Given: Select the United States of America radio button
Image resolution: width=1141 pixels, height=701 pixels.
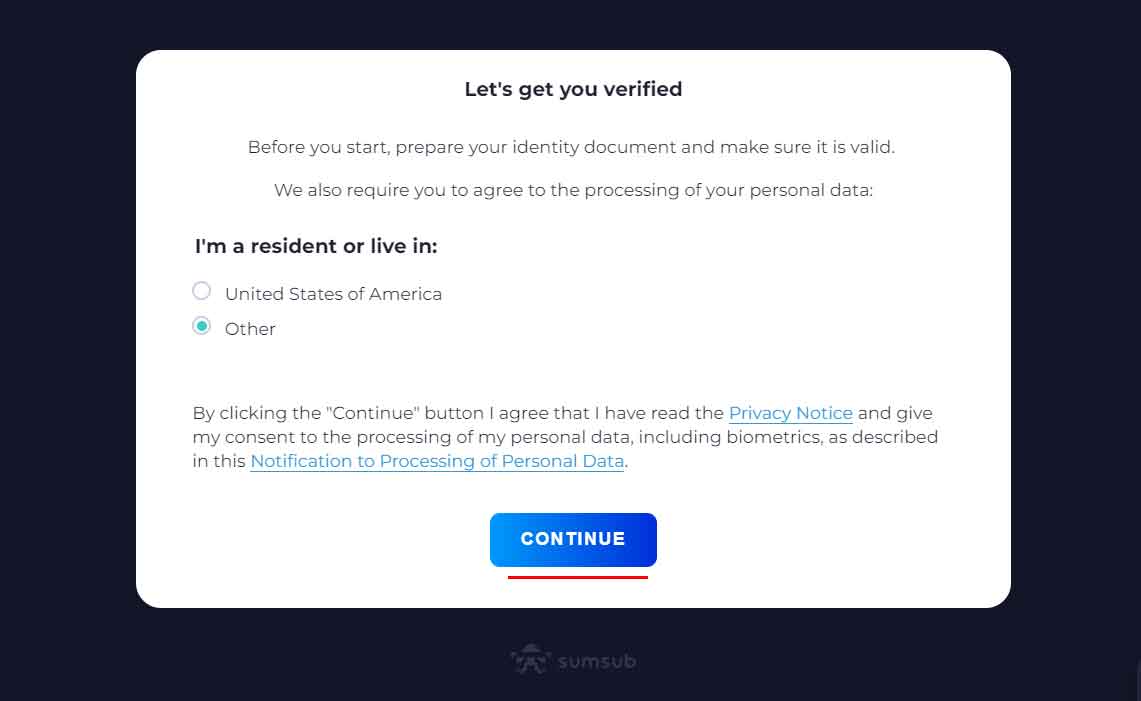Looking at the screenshot, I should pos(202,291).
